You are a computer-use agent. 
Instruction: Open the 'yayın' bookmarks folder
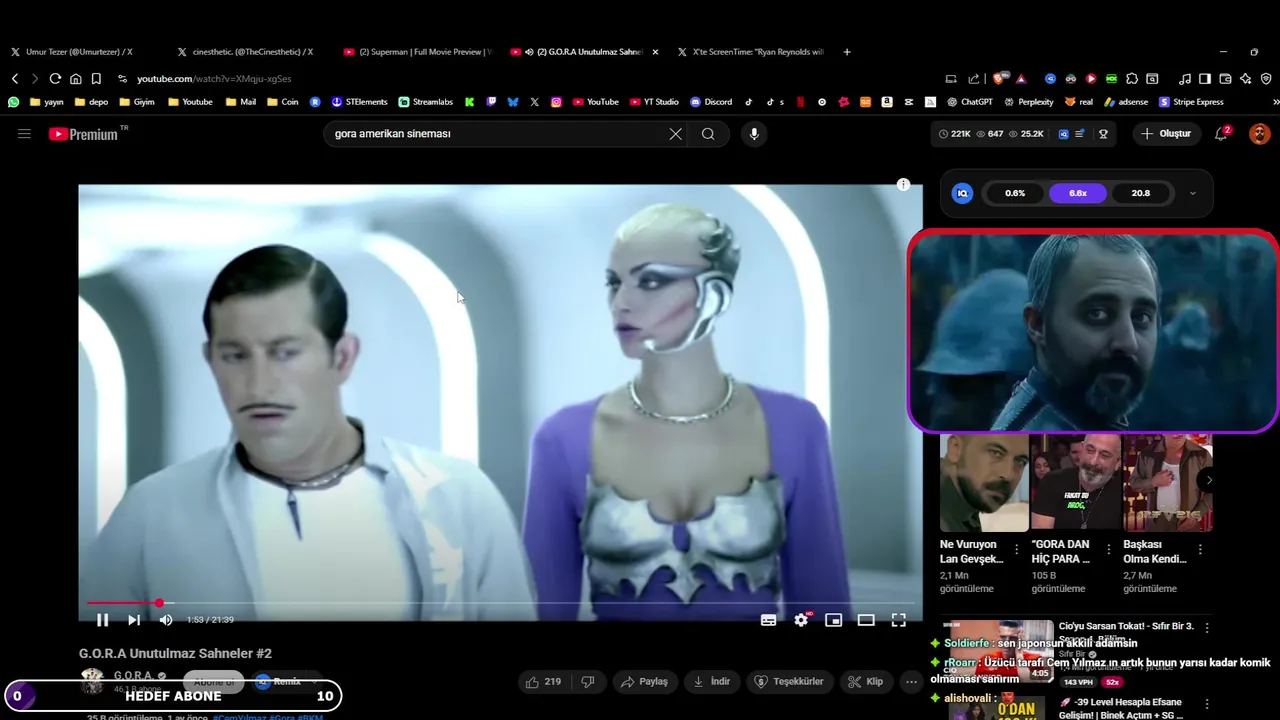pyautogui.click(x=47, y=102)
